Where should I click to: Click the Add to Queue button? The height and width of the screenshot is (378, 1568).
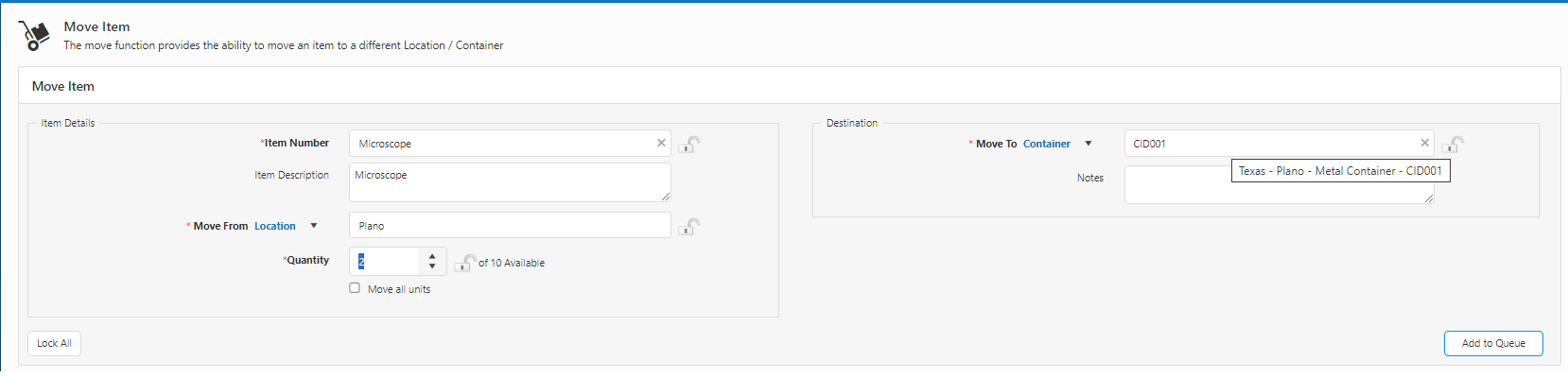1492,343
